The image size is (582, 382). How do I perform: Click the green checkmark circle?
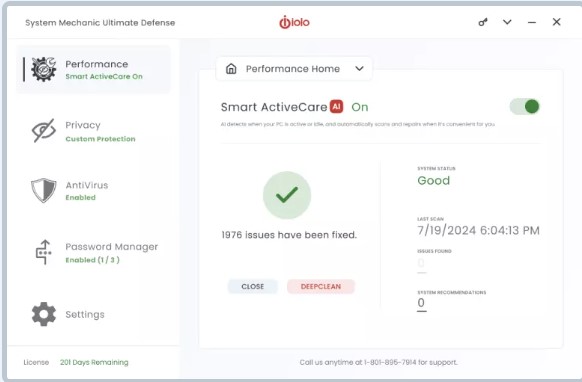tap(287, 195)
